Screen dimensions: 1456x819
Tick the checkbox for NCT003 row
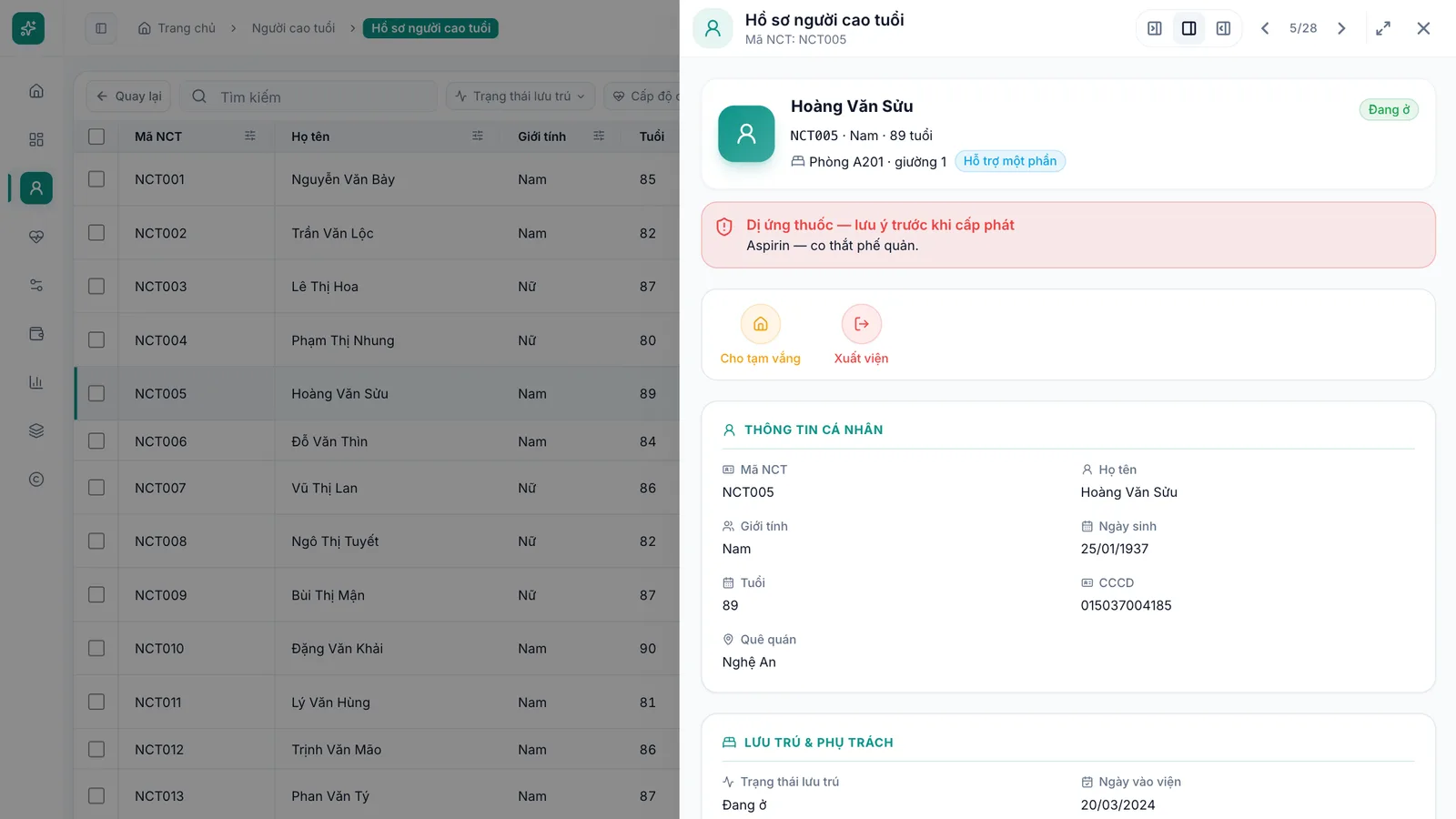click(96, 286)
